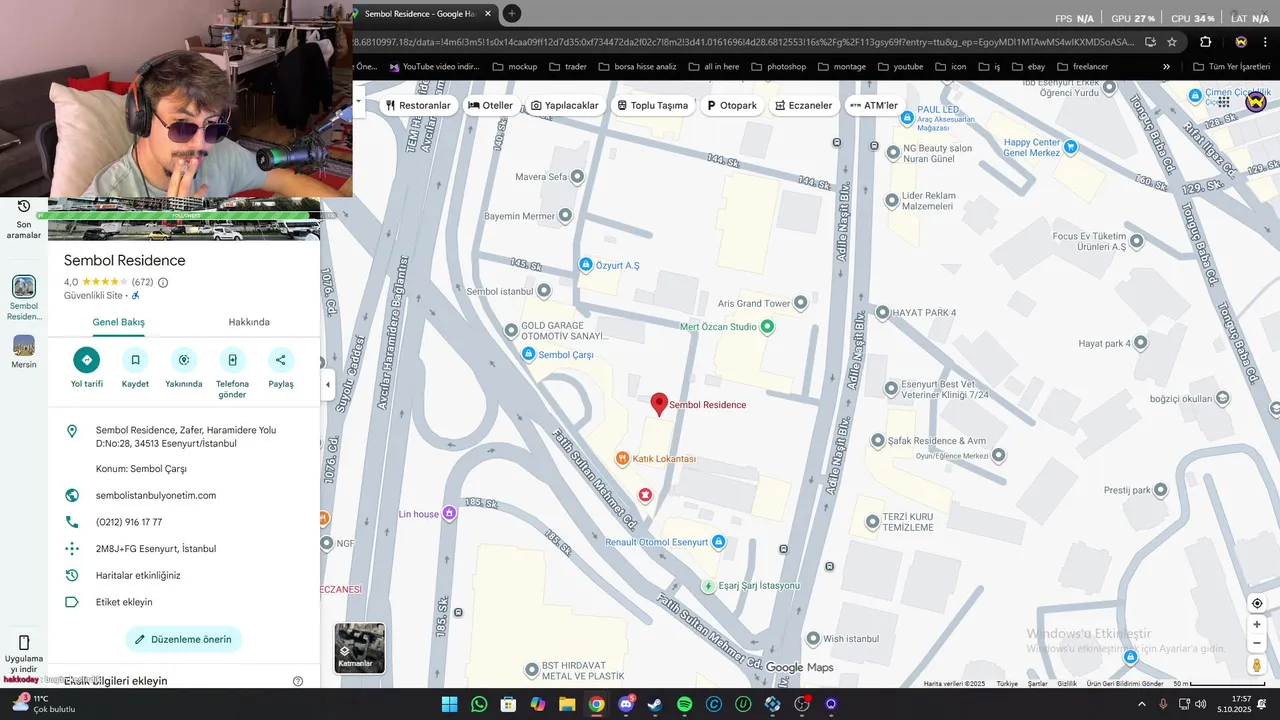1280x720 pixels.
Task: Switch to the Hakkında tab
Action: 249,322
